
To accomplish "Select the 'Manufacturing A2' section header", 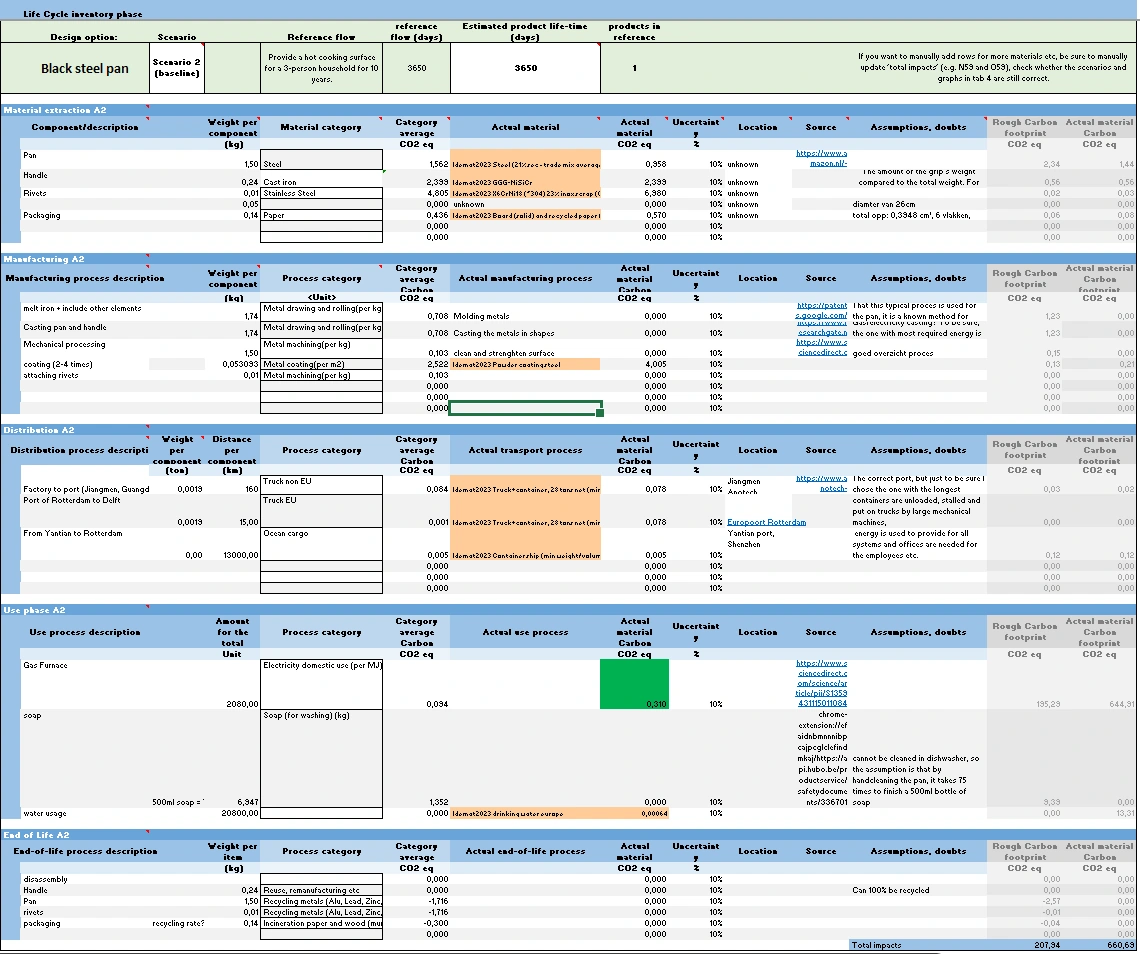I will pos(44,259).
